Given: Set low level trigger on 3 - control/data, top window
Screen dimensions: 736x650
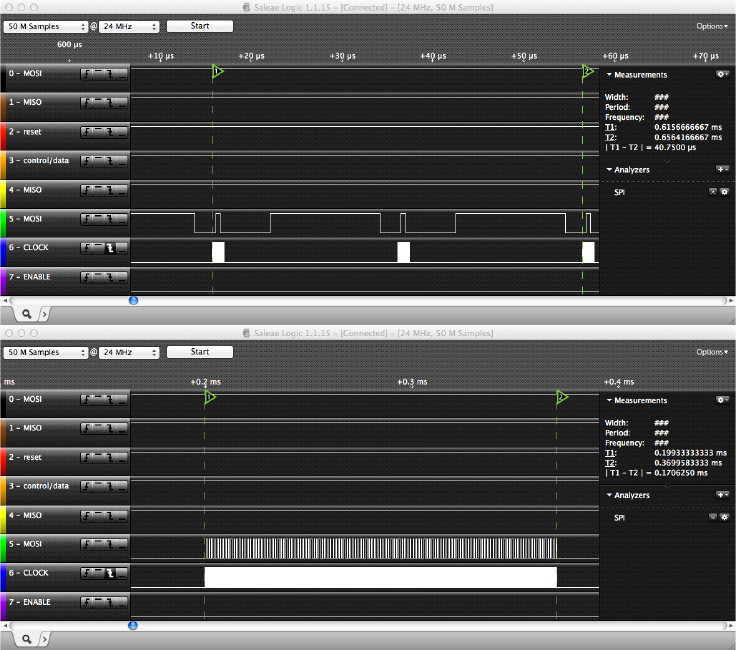Looking at the screenshot, I should click(122, 161).
